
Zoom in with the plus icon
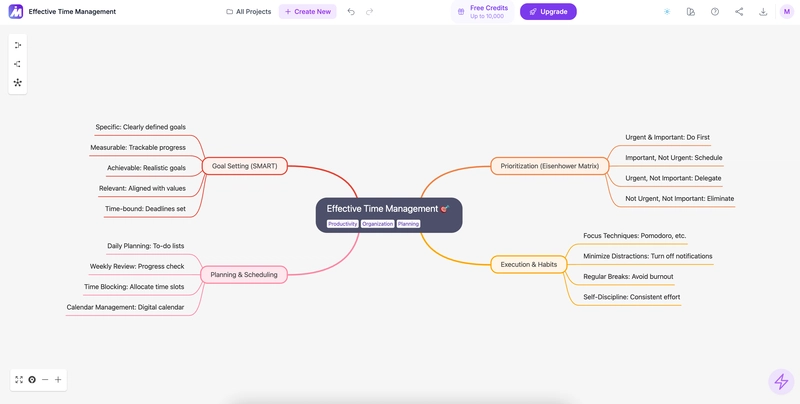58,380
